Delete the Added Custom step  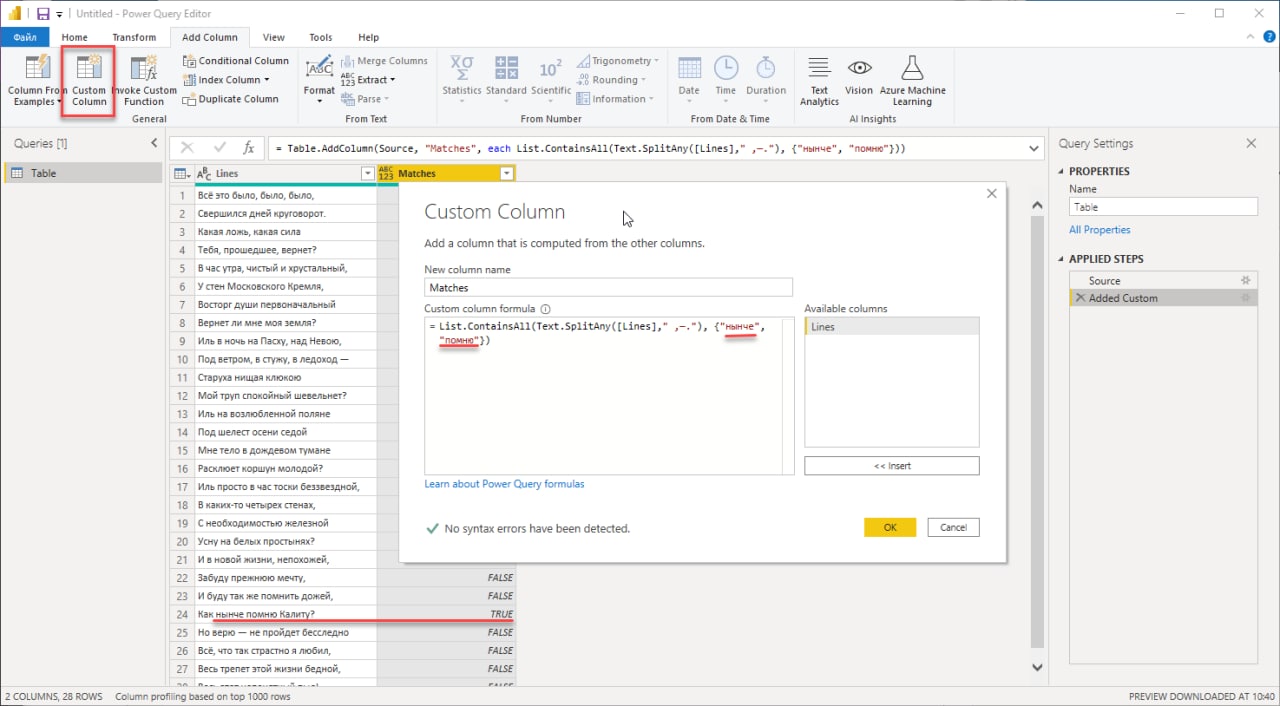point(1080,298)
